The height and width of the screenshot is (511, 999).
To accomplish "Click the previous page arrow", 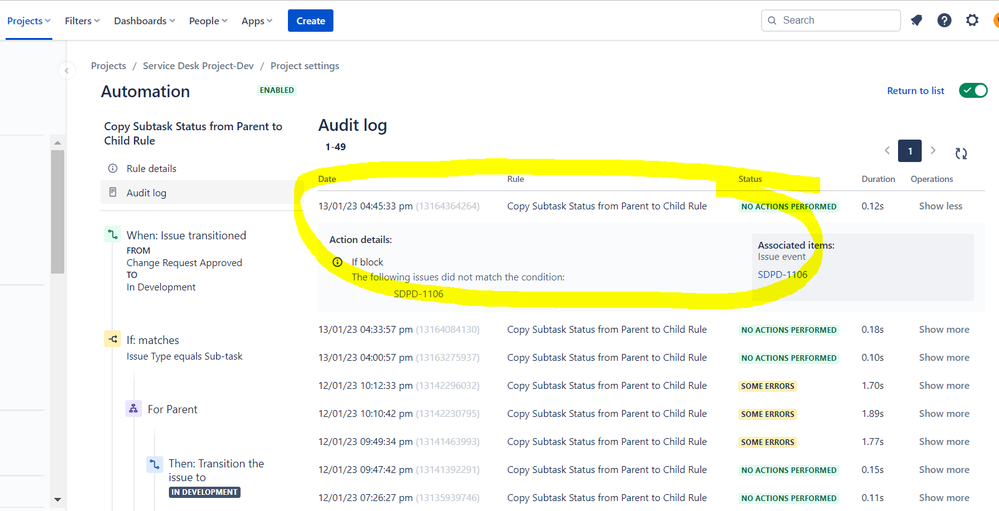I will pyautogui.click(x=887, y=150).
